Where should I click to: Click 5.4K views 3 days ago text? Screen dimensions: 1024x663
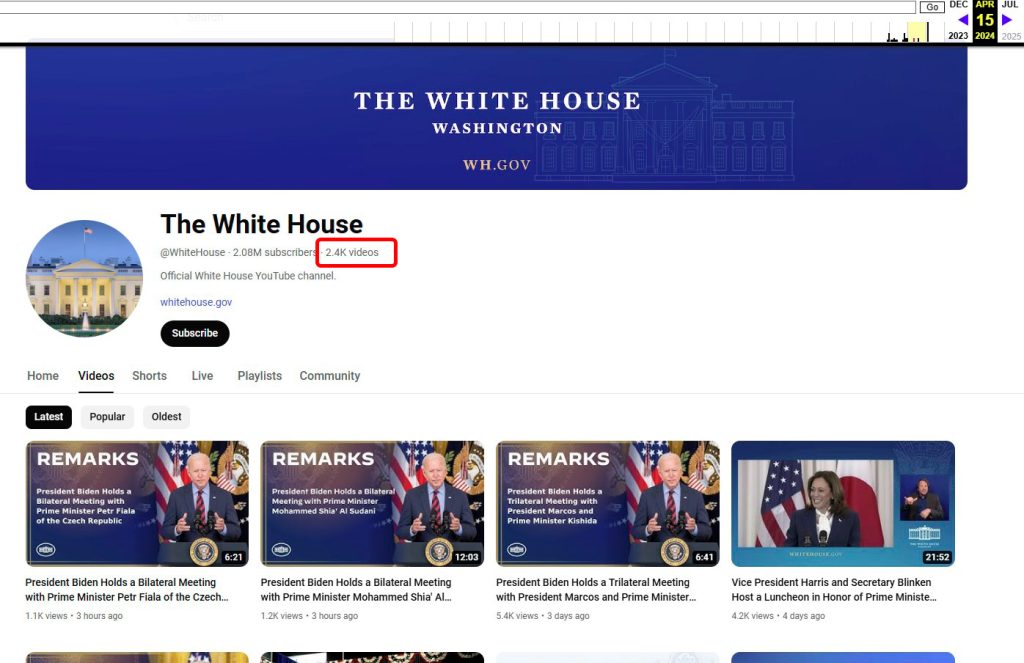[x=543, y=615]
